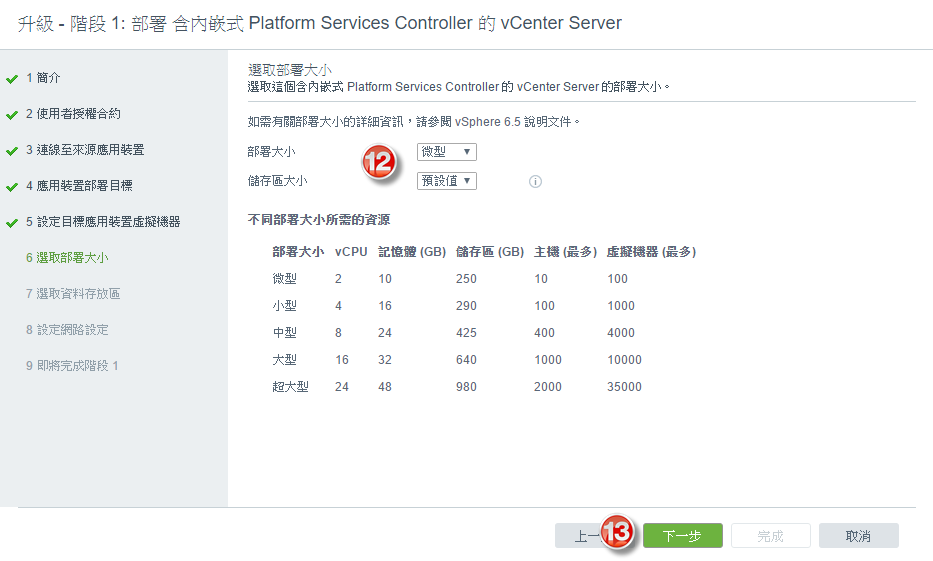Click the 不同部署大小所需的資源 heading
Screen dimensions: 933x561
point(319,220)
